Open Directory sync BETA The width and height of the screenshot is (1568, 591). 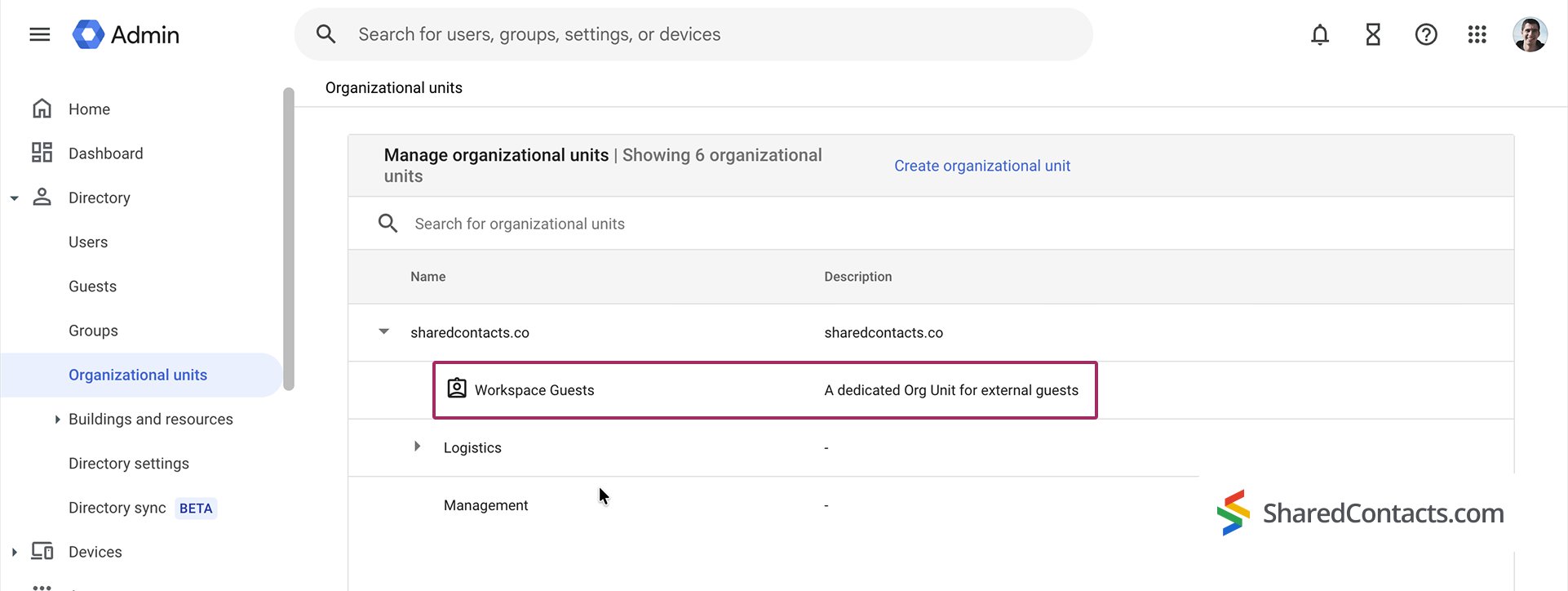click(141, 507)
